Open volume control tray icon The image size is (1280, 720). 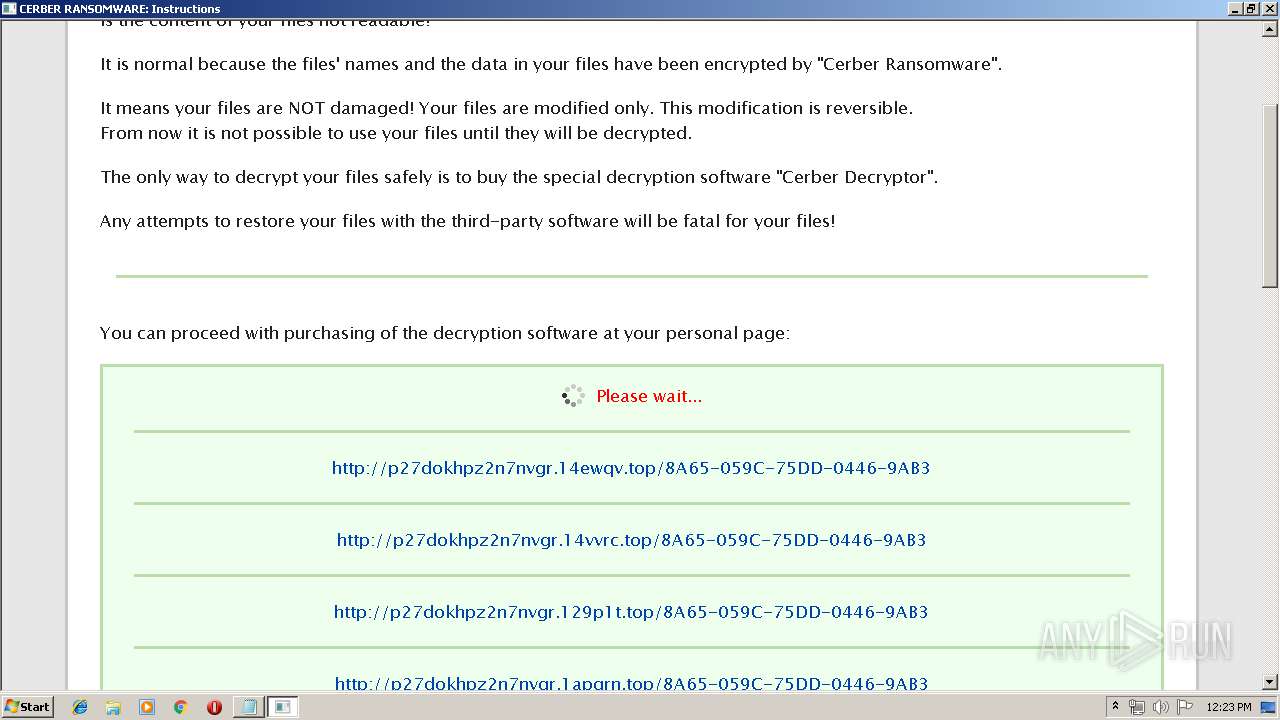(1161, 707)
